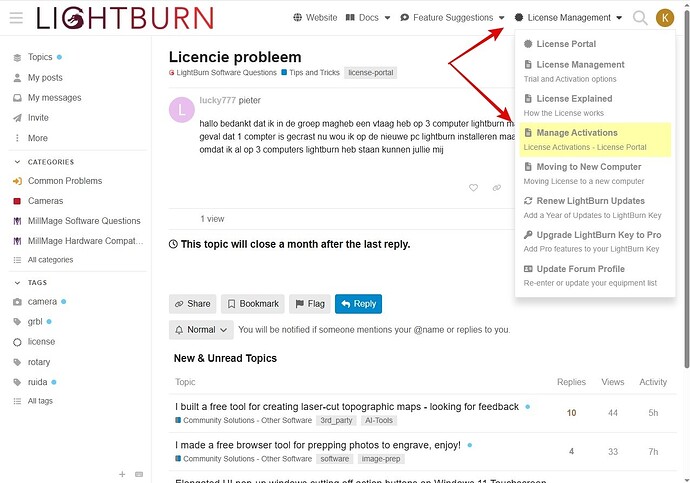Select License Explained menu entry

coord(595,105)
